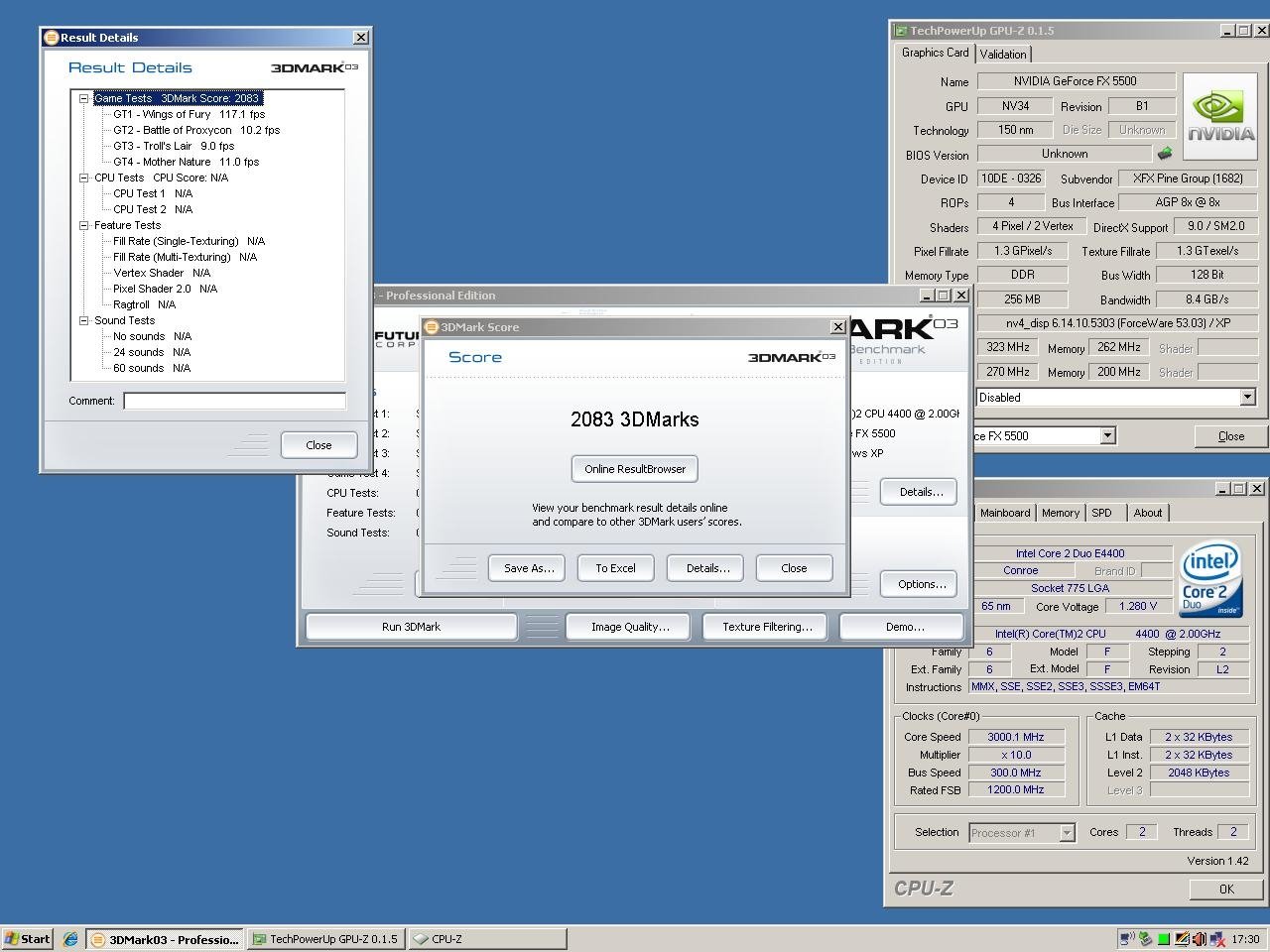The height and width of the screenshot is (952, 1270).
Task: Open the volume speaker tray icon
Action: pyautogui.click(x=1199, y=939)
